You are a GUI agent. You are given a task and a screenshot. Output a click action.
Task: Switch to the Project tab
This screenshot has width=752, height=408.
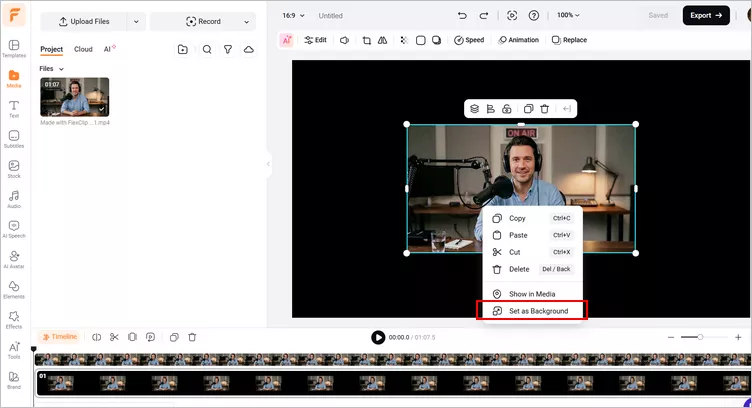point(51,49)
